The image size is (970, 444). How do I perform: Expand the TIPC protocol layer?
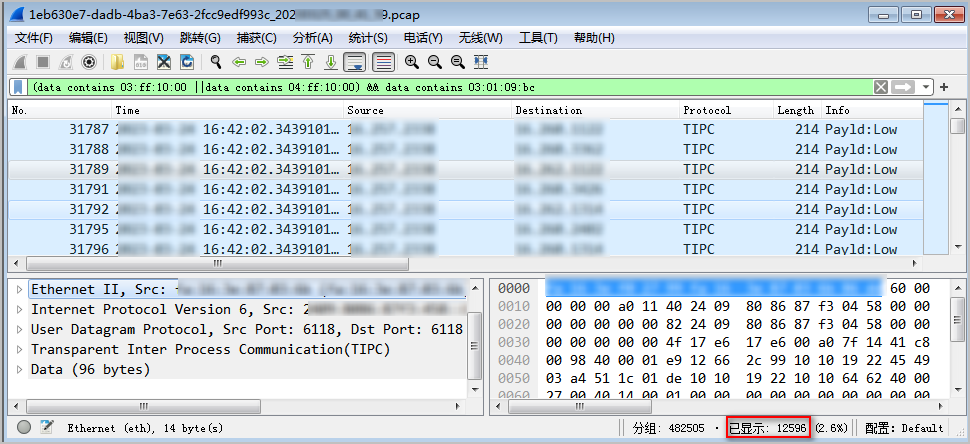[19, 349]
